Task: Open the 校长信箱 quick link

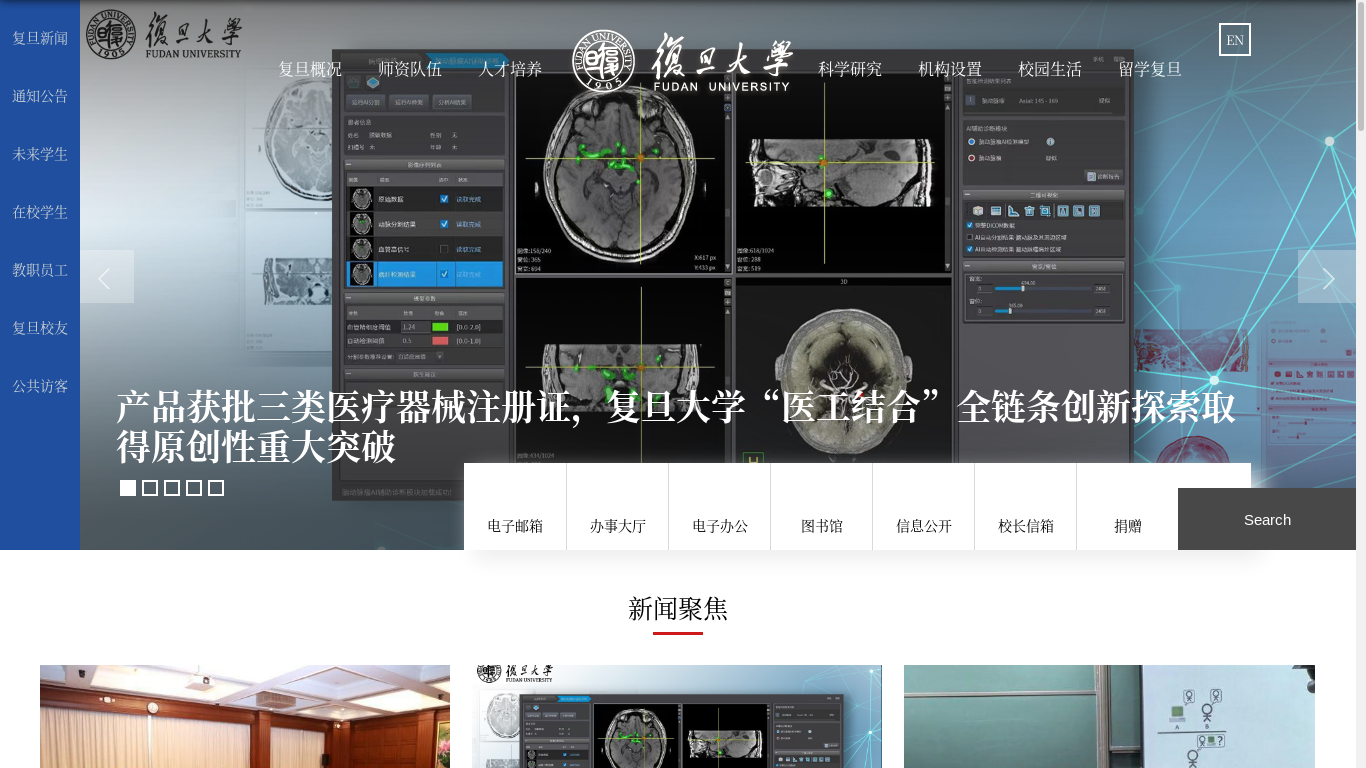Action: 1026,507
